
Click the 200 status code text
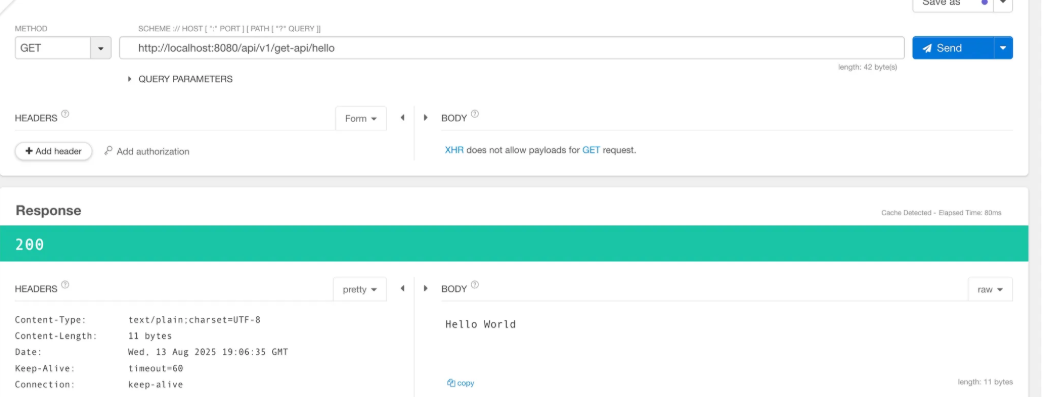[x=29, y=244]
